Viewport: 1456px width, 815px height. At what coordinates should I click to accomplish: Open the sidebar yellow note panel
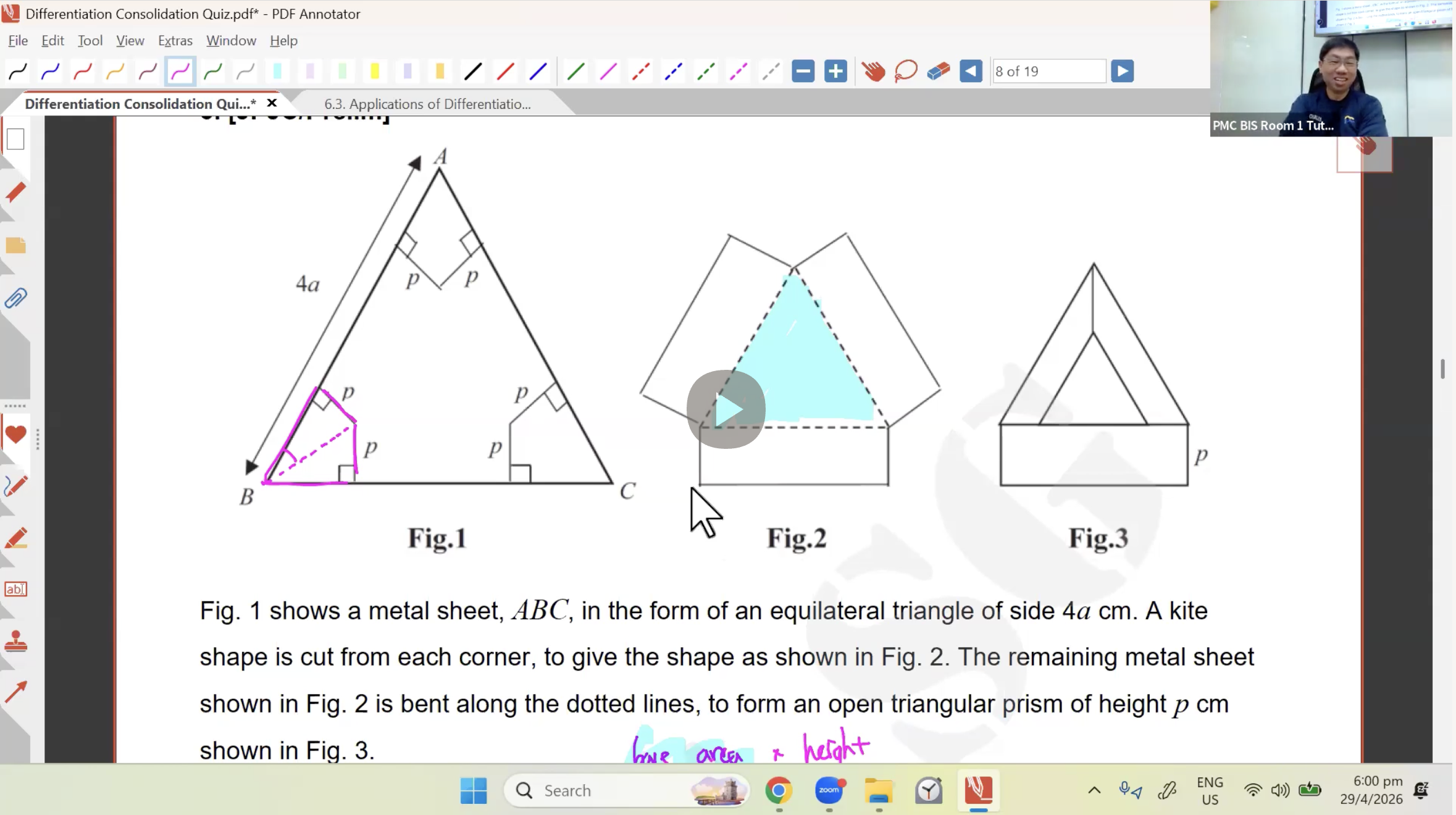[x=15, y=246]
